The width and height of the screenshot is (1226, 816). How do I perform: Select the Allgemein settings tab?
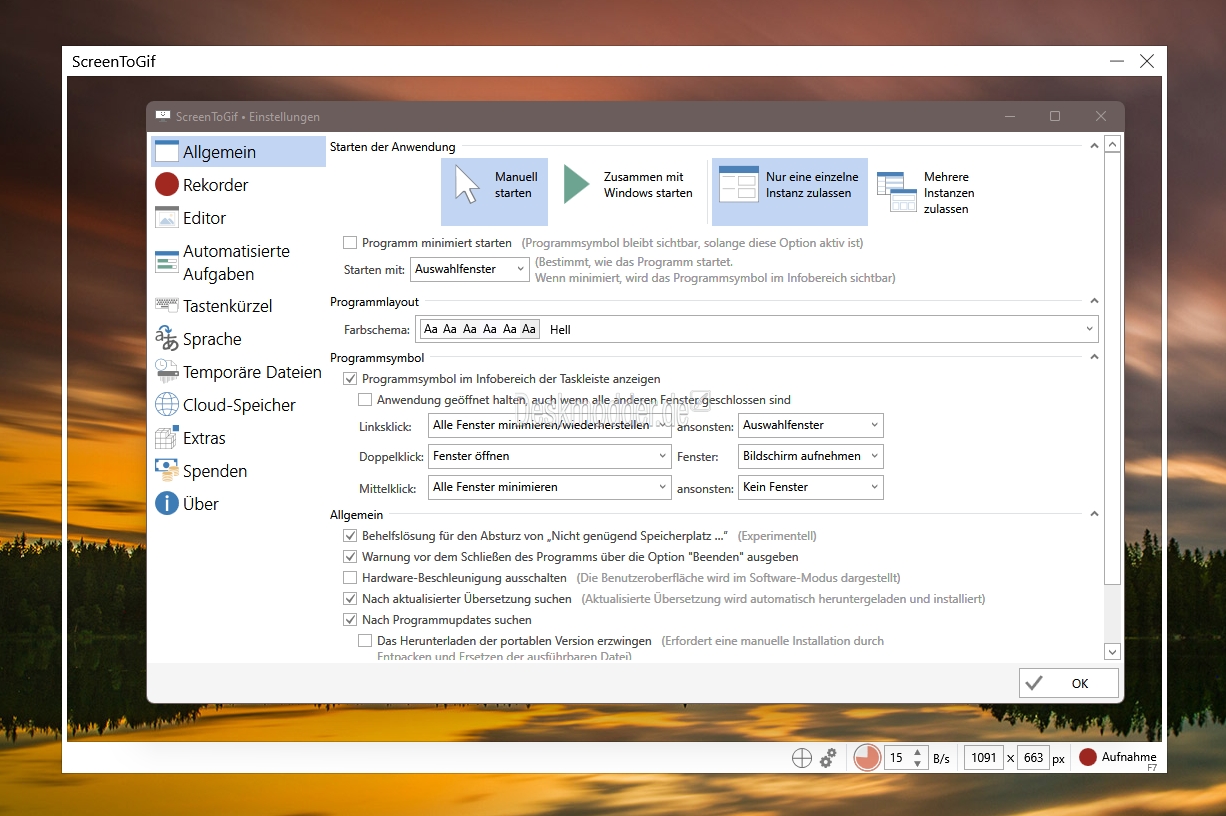point(238,152)
